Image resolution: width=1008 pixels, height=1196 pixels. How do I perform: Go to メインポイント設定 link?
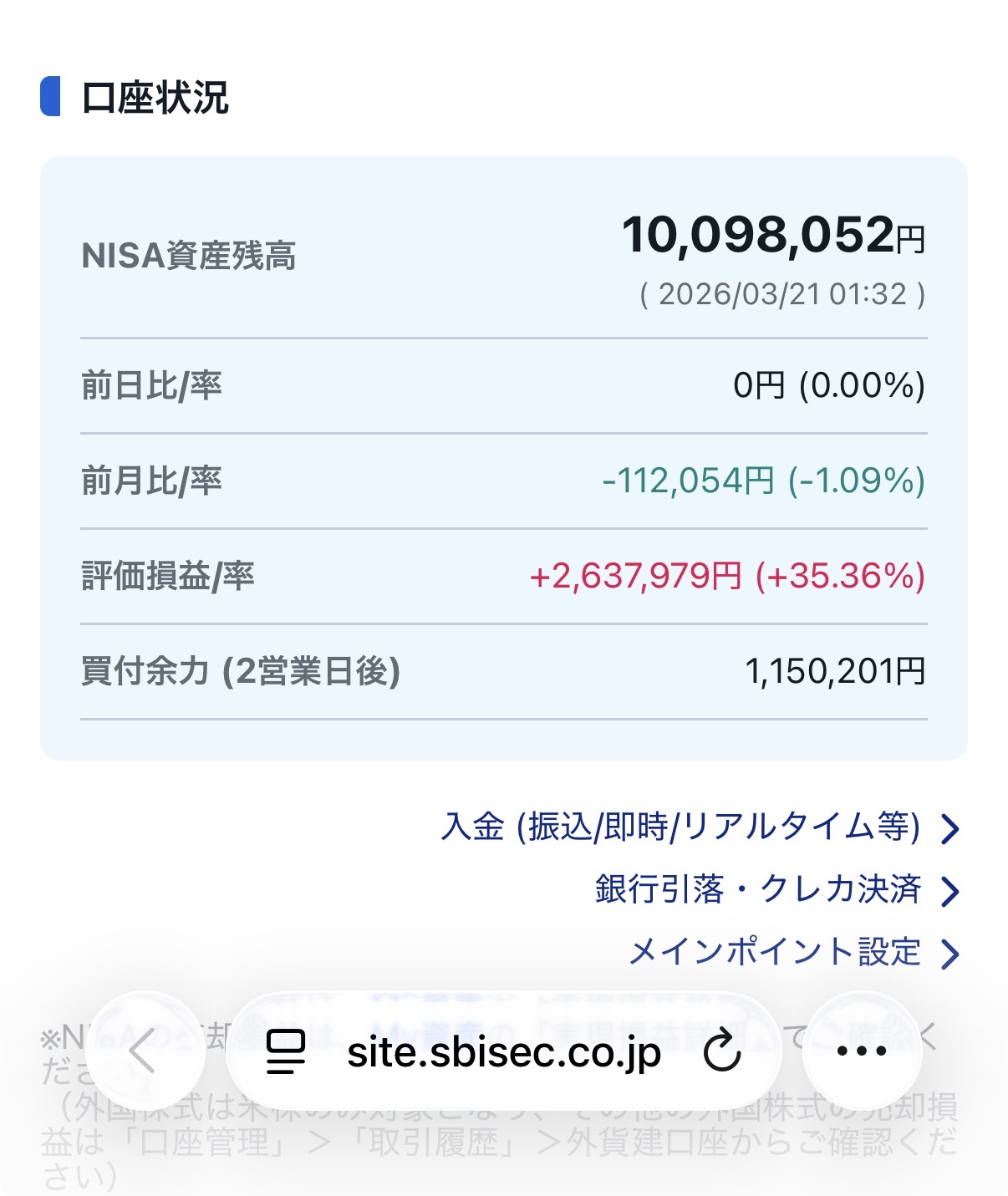pos(774,952)
